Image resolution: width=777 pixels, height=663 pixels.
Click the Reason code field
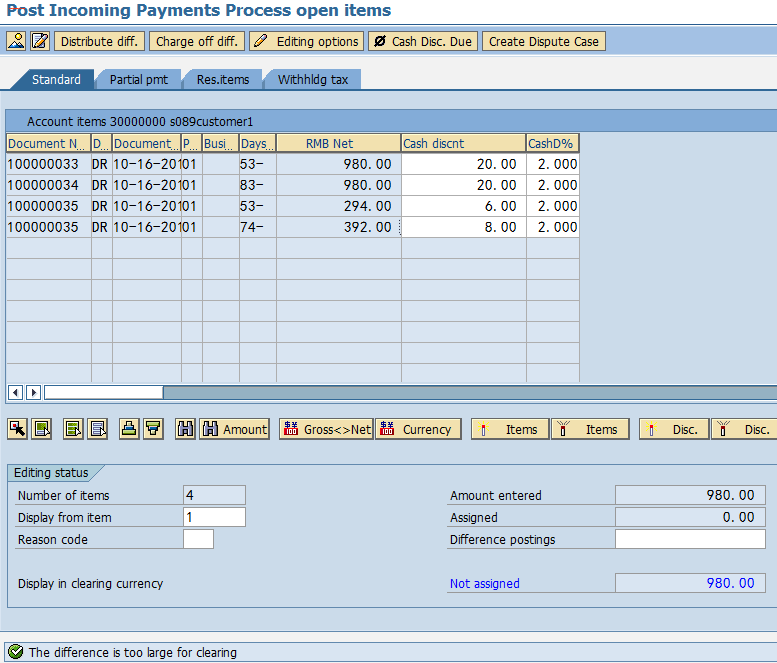pyautogui.click(x=198, y=539)
